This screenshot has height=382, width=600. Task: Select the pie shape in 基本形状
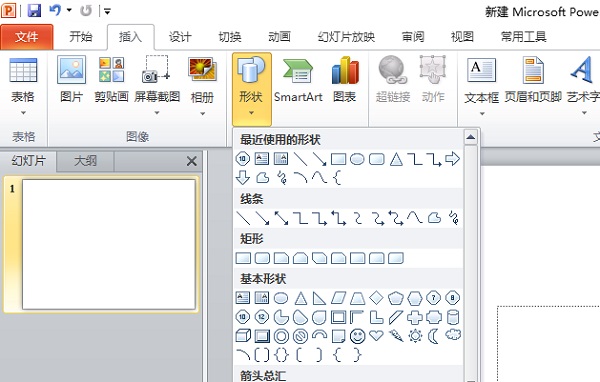click(281, 317)
